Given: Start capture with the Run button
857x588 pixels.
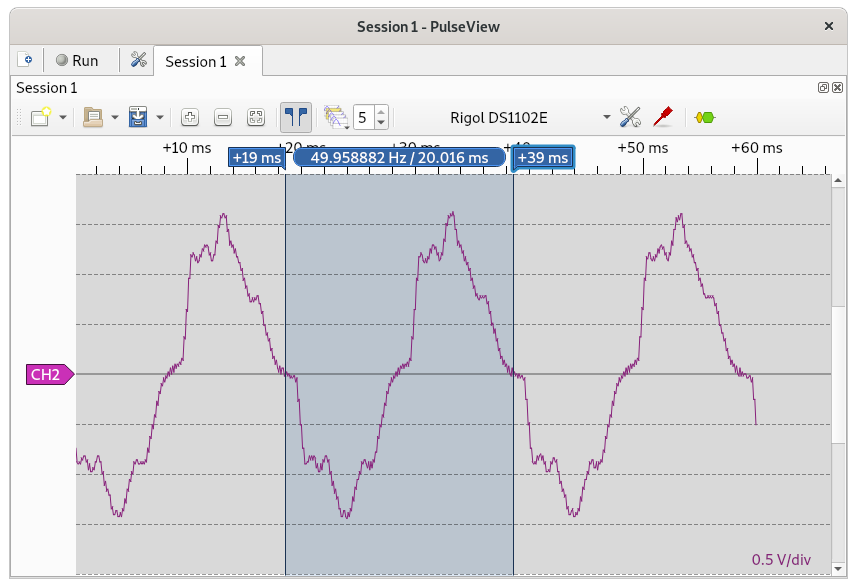Looking at the screenshot, I should coord(77,60).
